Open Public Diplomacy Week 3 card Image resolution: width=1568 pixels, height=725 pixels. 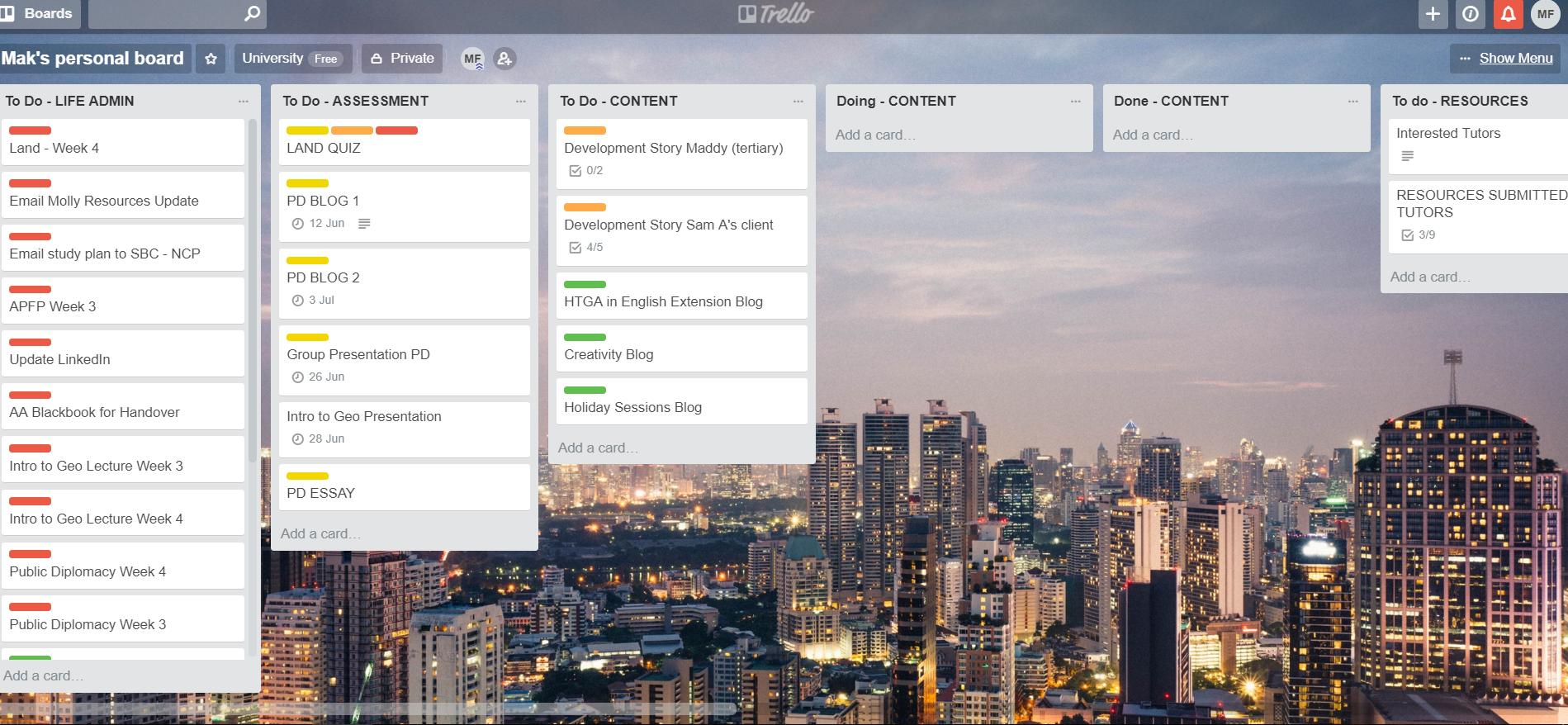click(123, 618)
